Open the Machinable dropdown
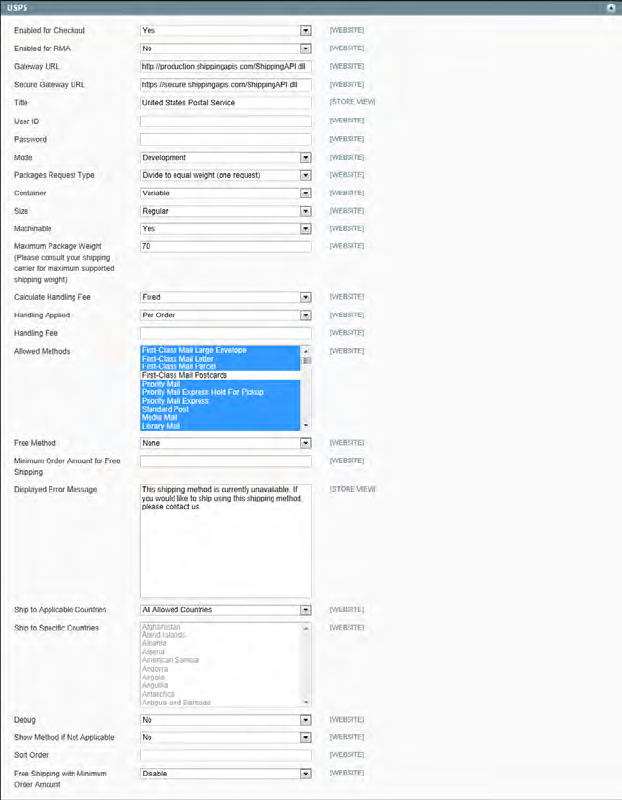 click(x=226, y=229)
